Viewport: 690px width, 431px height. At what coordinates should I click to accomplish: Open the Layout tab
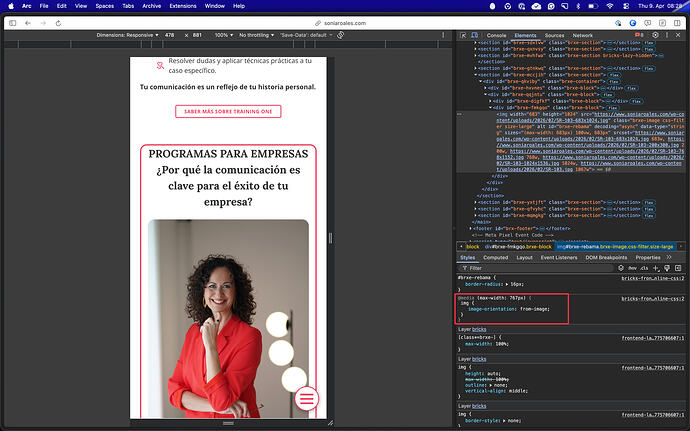point(525,258)
